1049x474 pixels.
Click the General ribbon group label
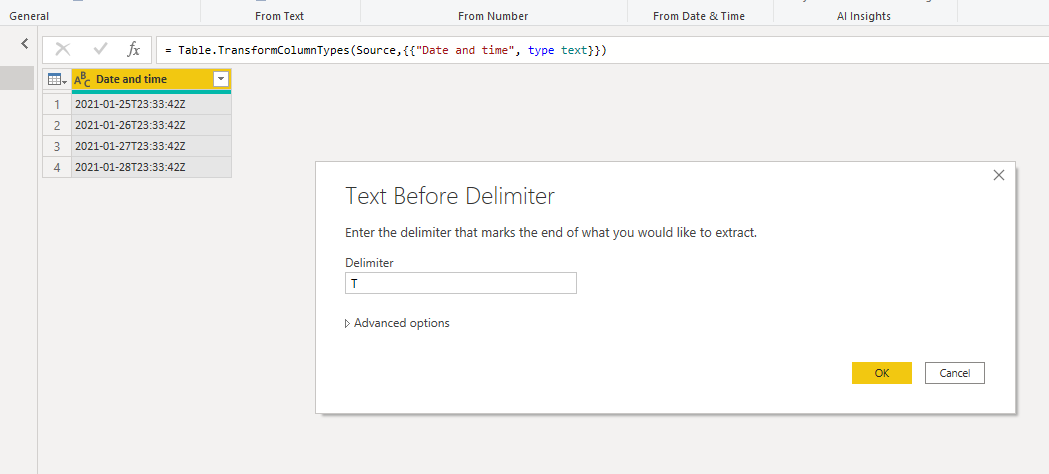[x=29, y=16]
